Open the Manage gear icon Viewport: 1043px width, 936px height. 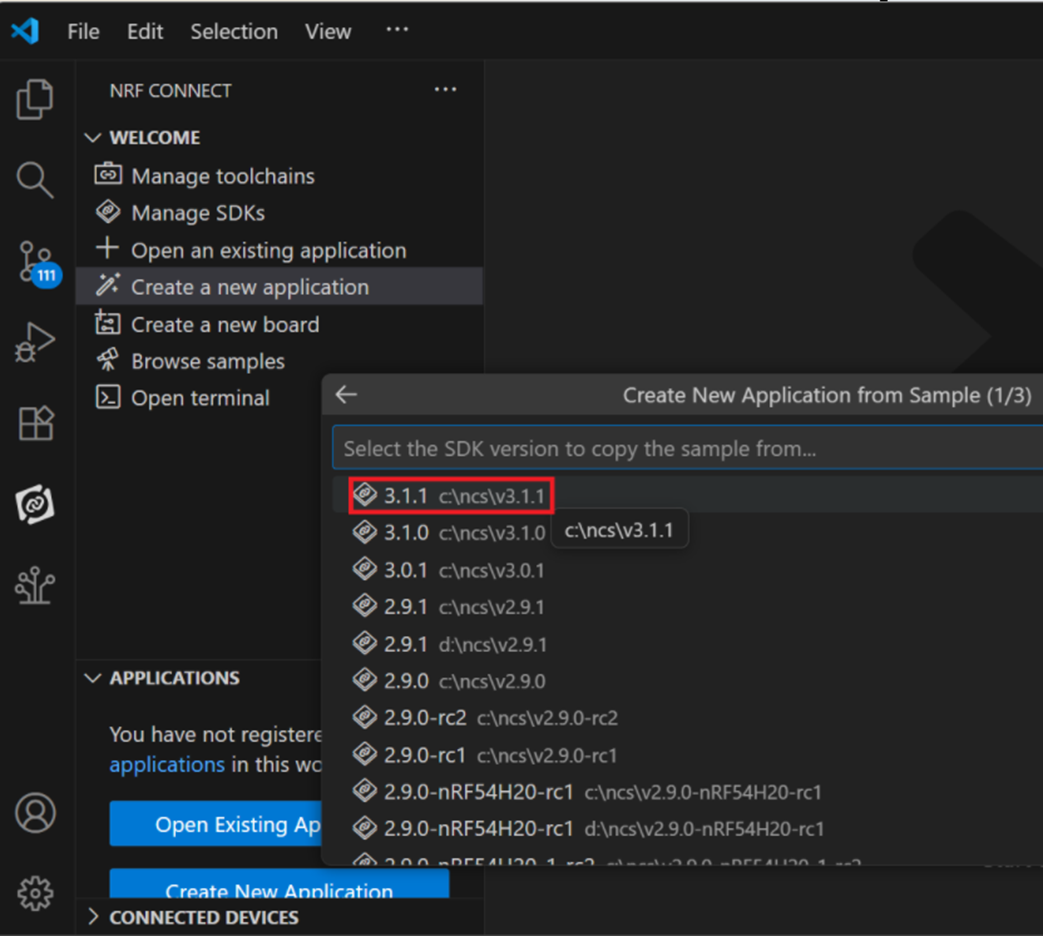[x=35, y=893]
